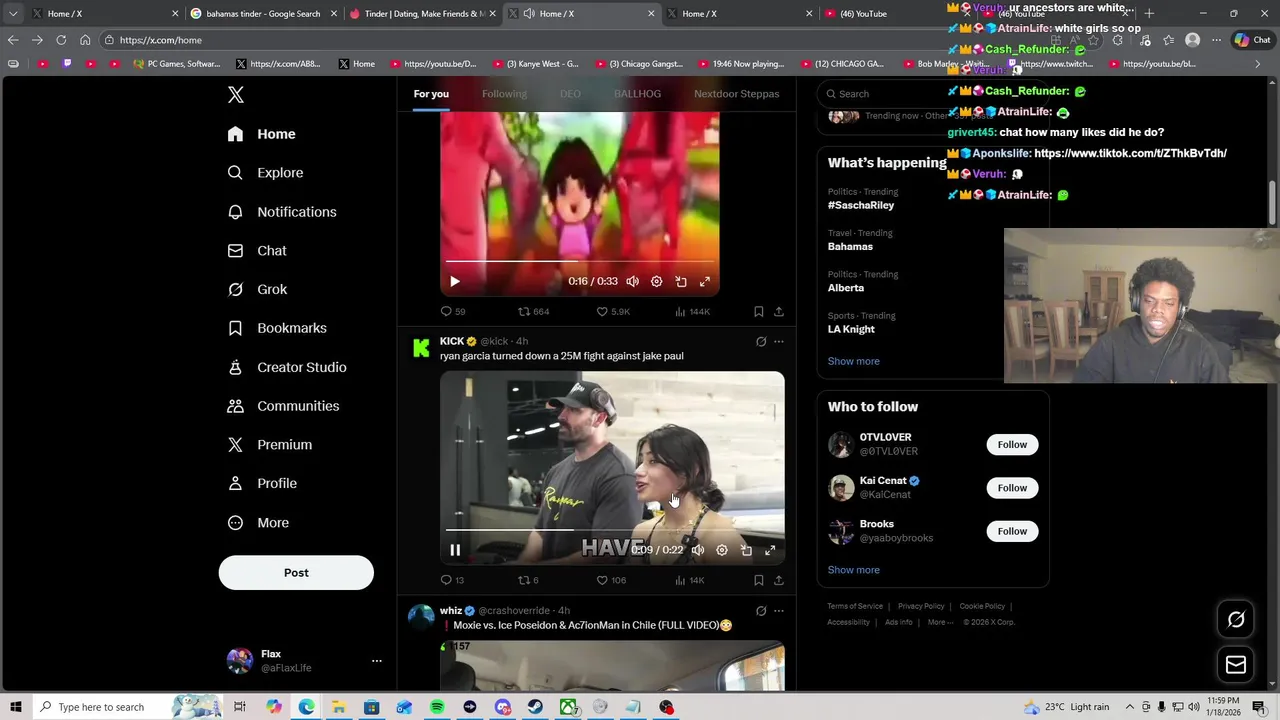The height and width of the screenshot is (720, 1280).
Task: Switch to the For you tab
Action: tap(431, 94)
